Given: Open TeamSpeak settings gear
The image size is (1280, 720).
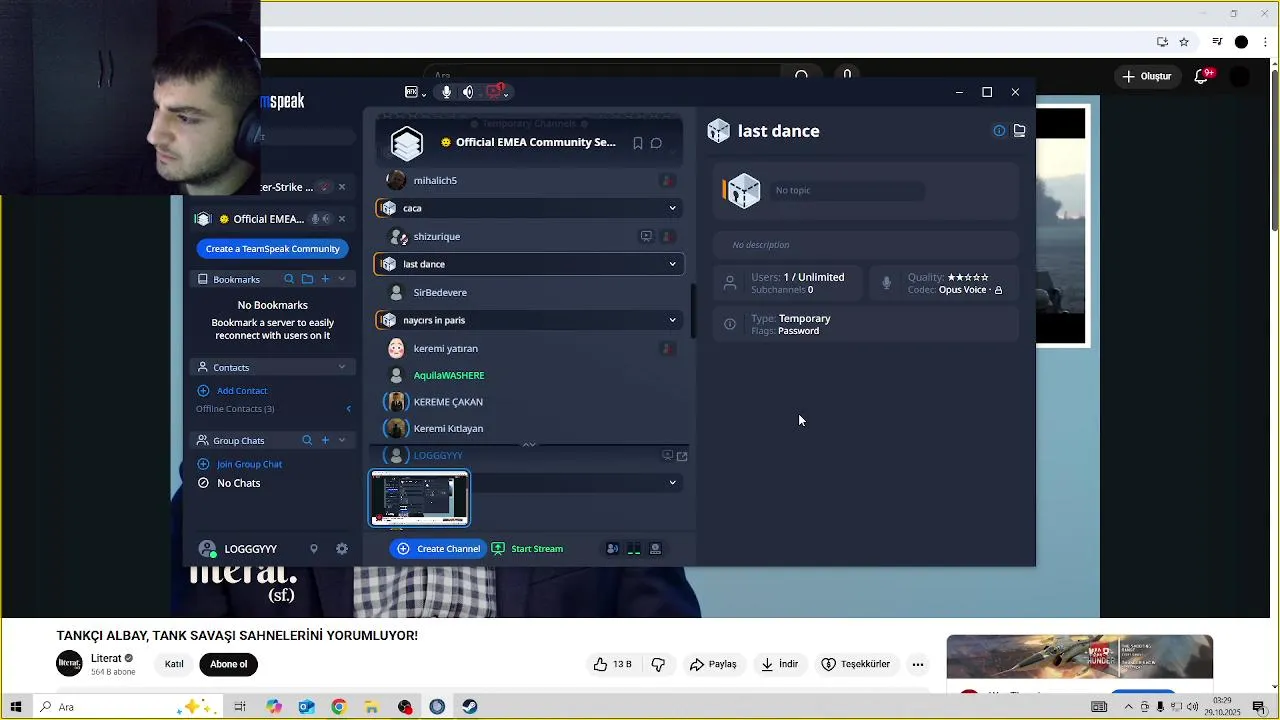Looking at the screenshot, I should pyautogui.click(x=342, y=549).
